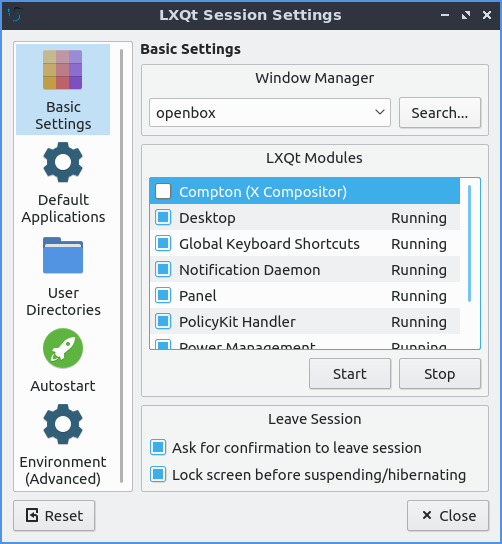Select the Notification Daemon module row
Viewport: 502px width, 544px height.
(305, 270)
